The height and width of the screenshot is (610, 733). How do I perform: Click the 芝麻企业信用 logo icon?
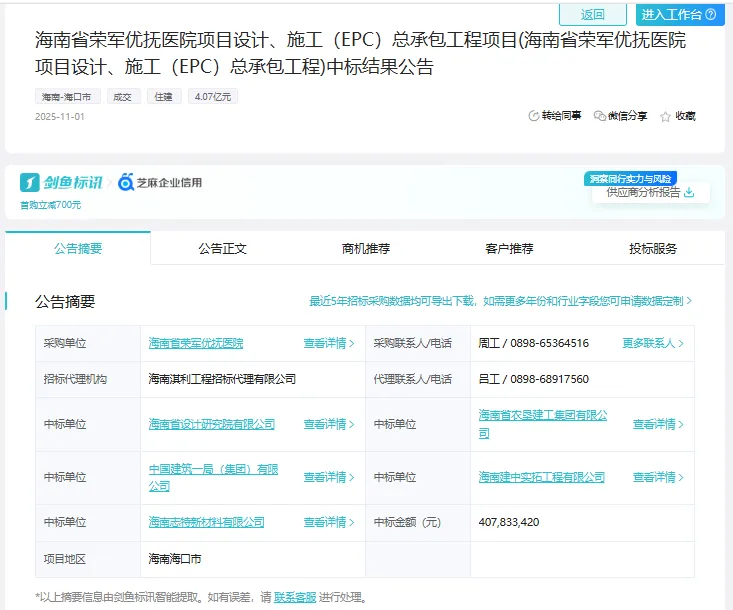click(126, 182)
